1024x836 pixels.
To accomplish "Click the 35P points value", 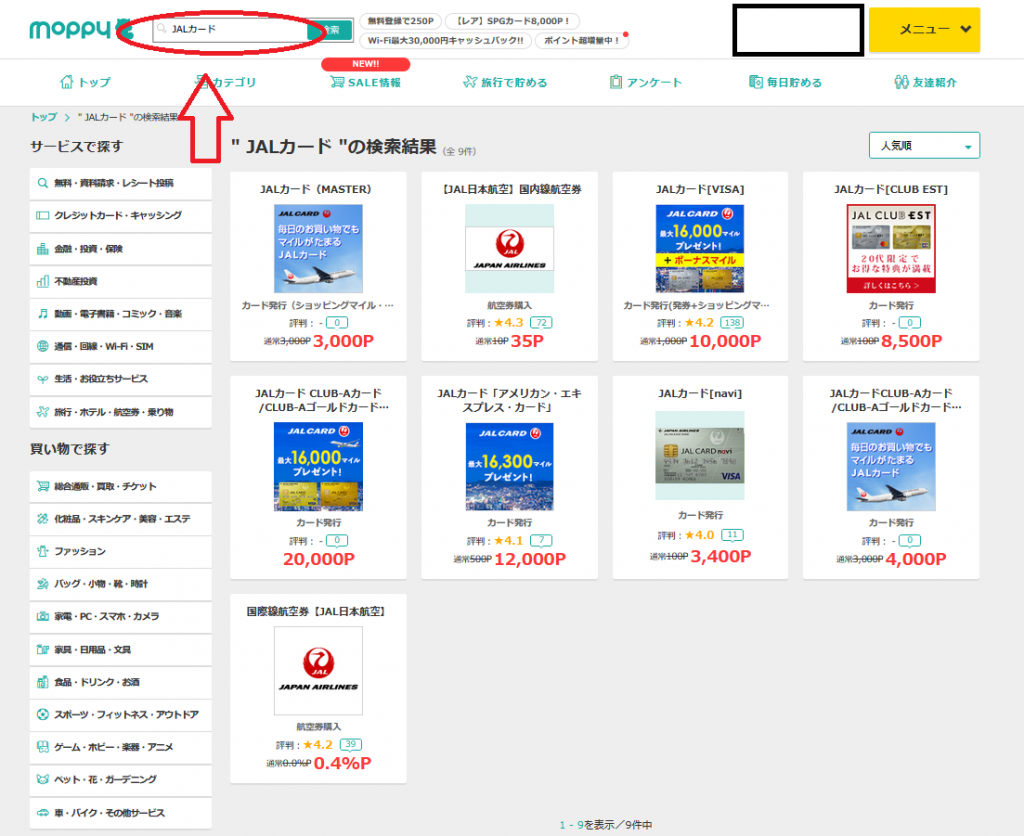I will coord(527,341).
